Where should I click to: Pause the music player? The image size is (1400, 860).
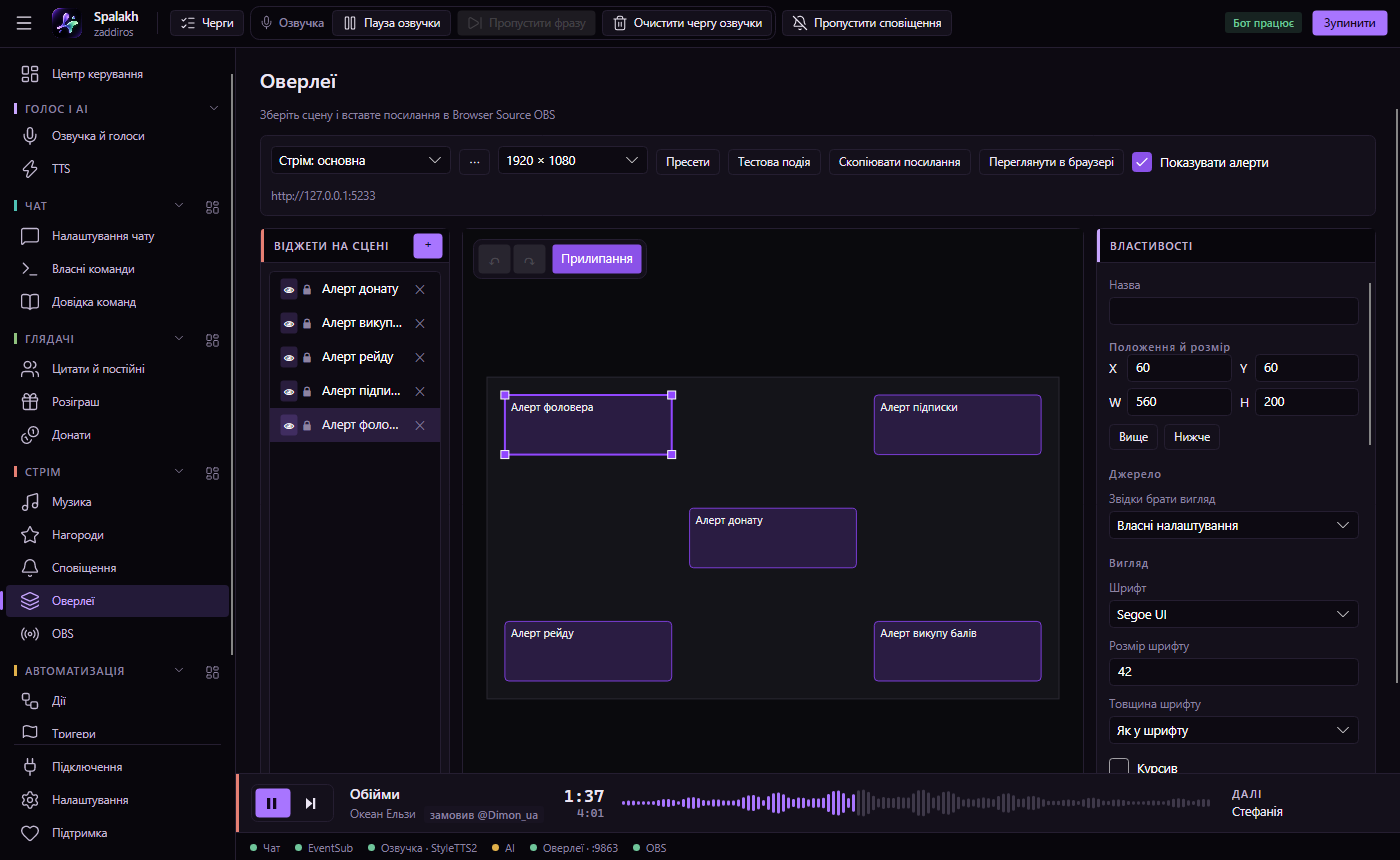coord(272,803)
